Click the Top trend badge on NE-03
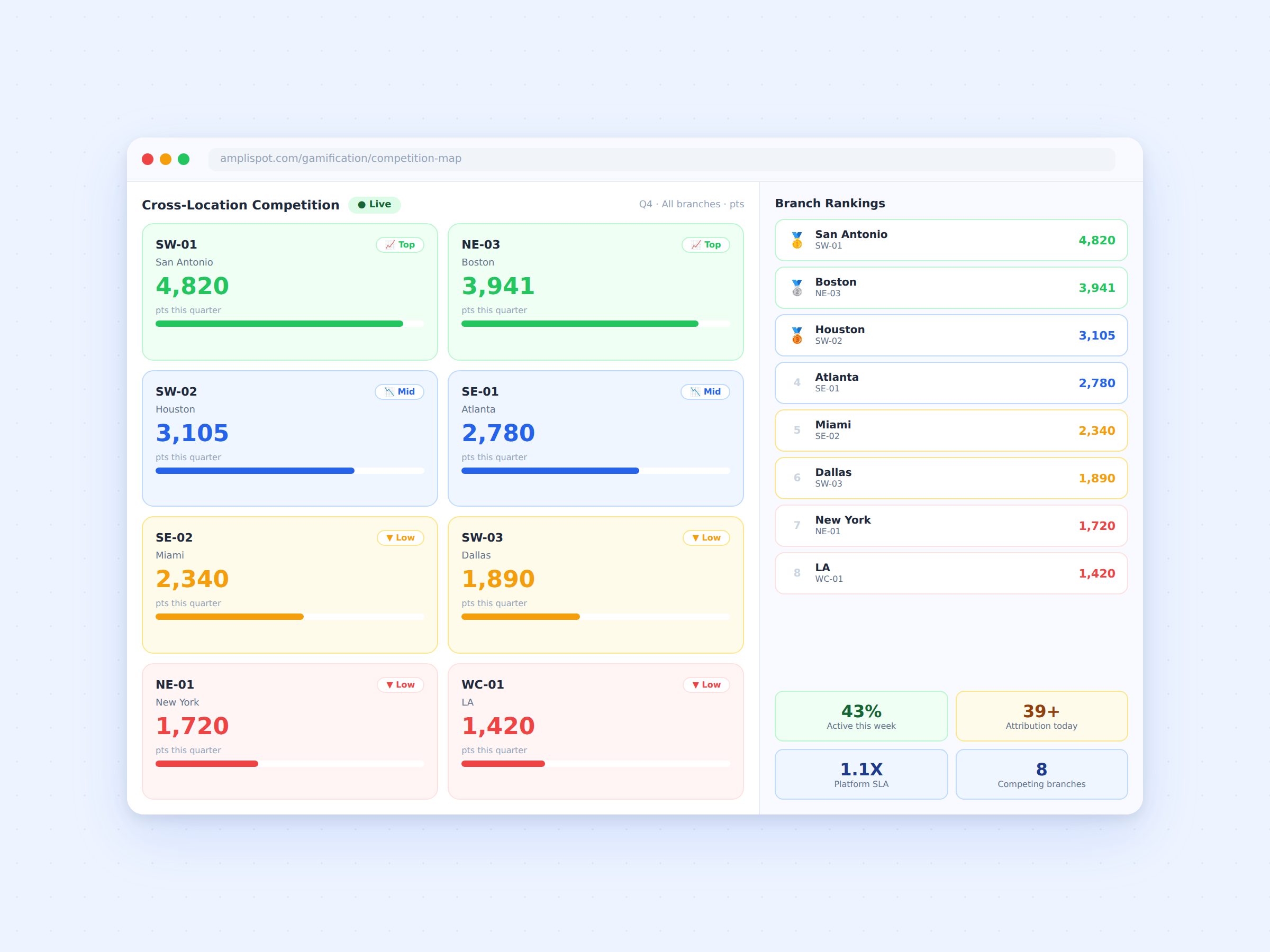1270x952 pixels. point(705,244)
